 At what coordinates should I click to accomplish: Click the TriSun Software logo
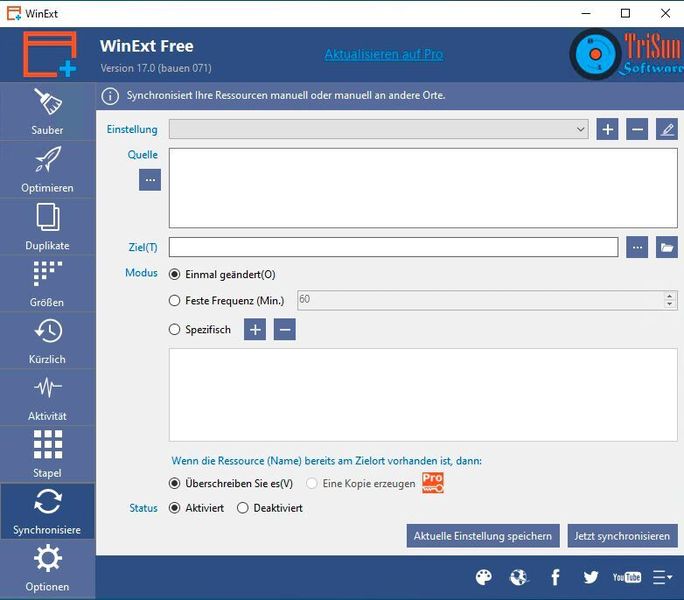pyautogui.click(x=626, y=54)
